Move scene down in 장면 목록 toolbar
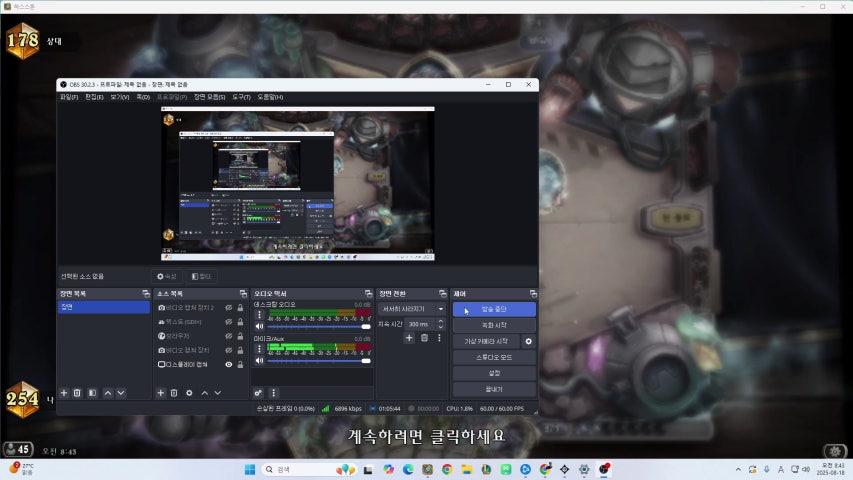Viewport: 853px width, 480px height. click(121, 392)
